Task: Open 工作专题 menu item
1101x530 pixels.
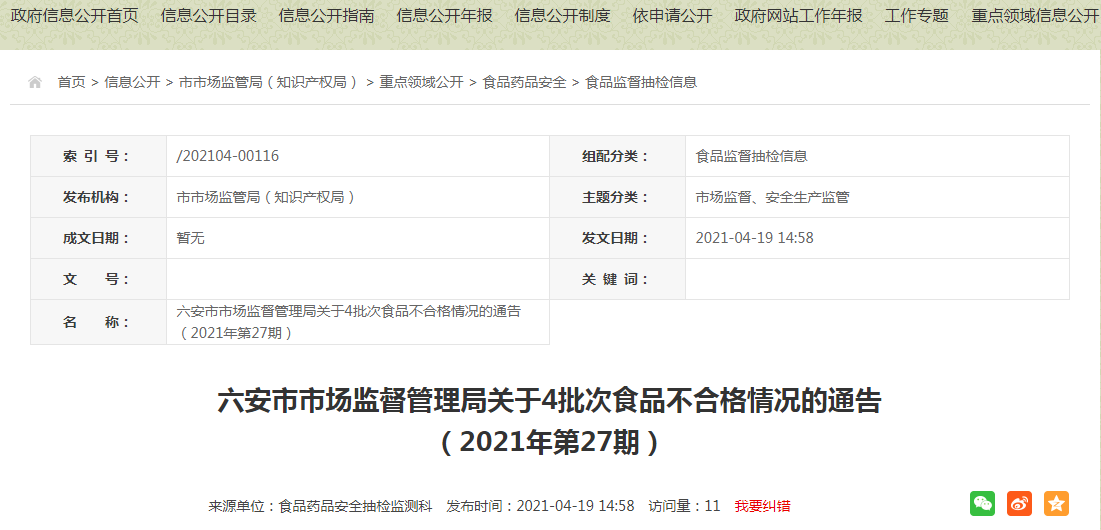Action: tap(917, 15)
